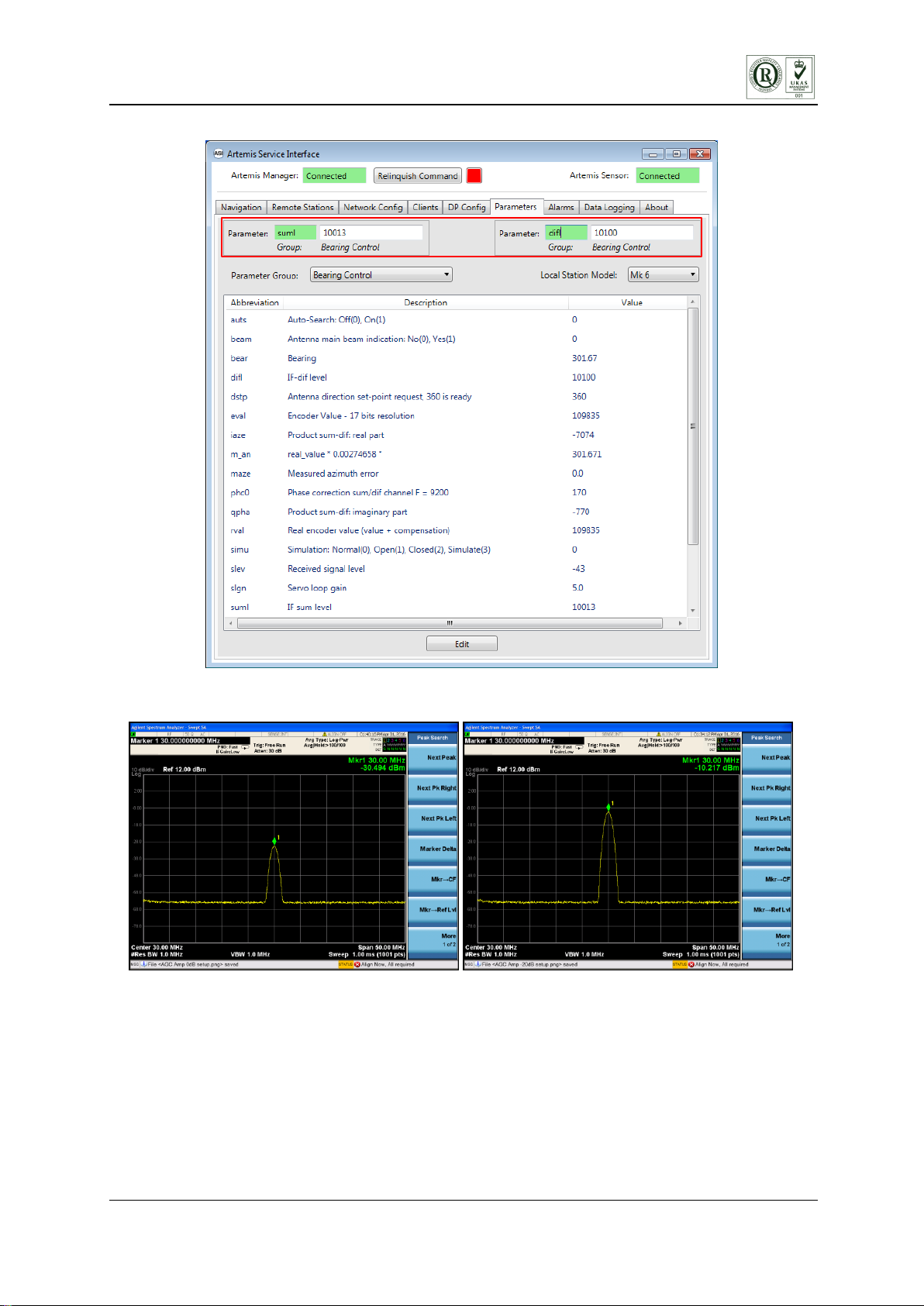
Task: Select the Clients tab
Action: pyautogui.click(x=426, y=208)
